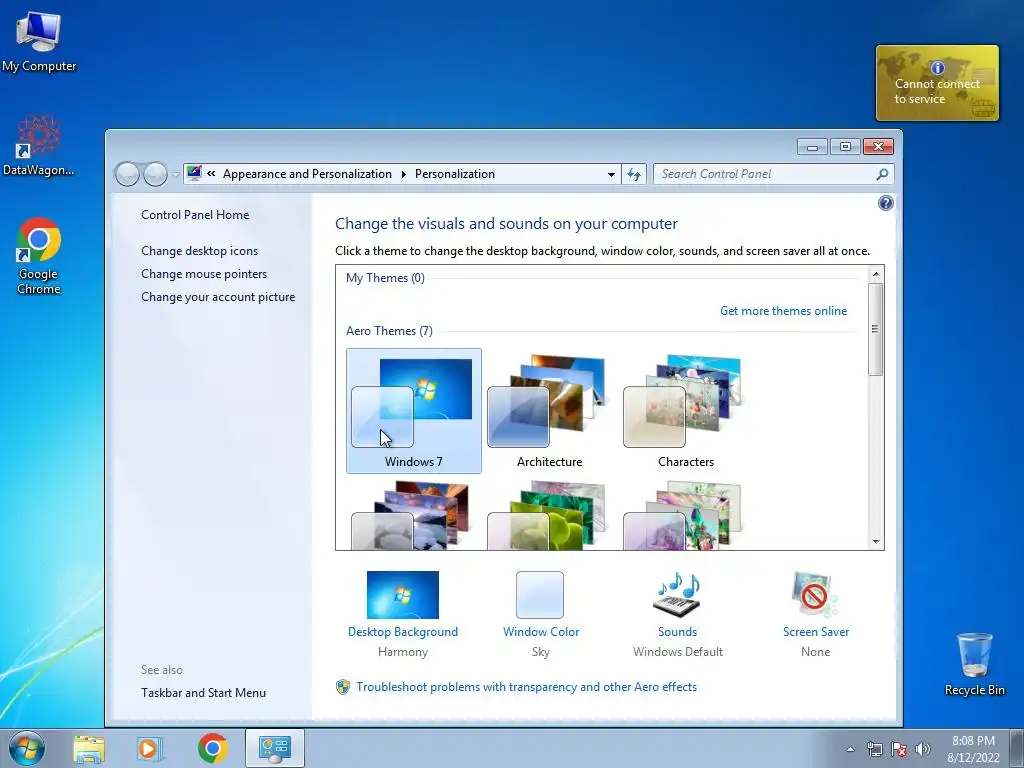Viewport: 1024px width, 768px height.
Task: Click the help question mark icon
Action: click(x=886, y=203)
